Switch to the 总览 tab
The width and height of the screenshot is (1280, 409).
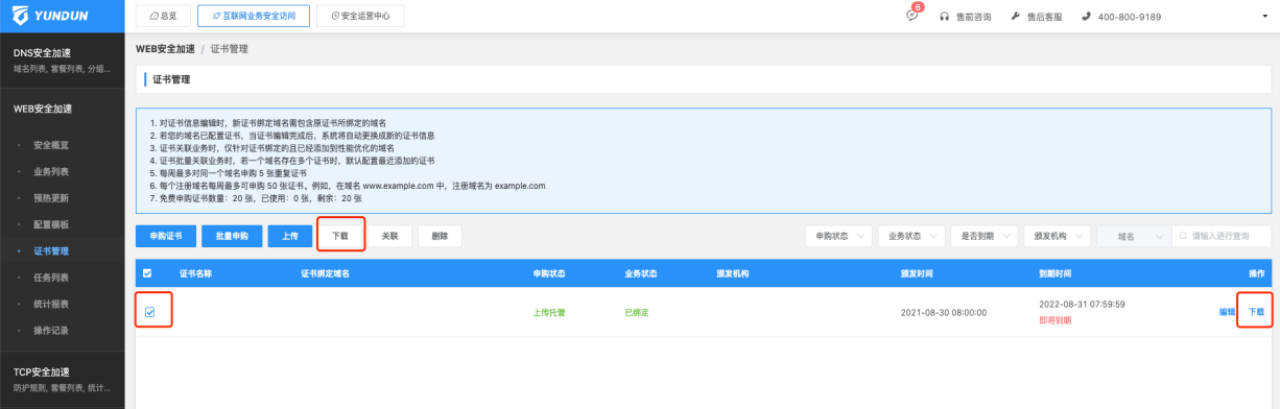(163, 16)
